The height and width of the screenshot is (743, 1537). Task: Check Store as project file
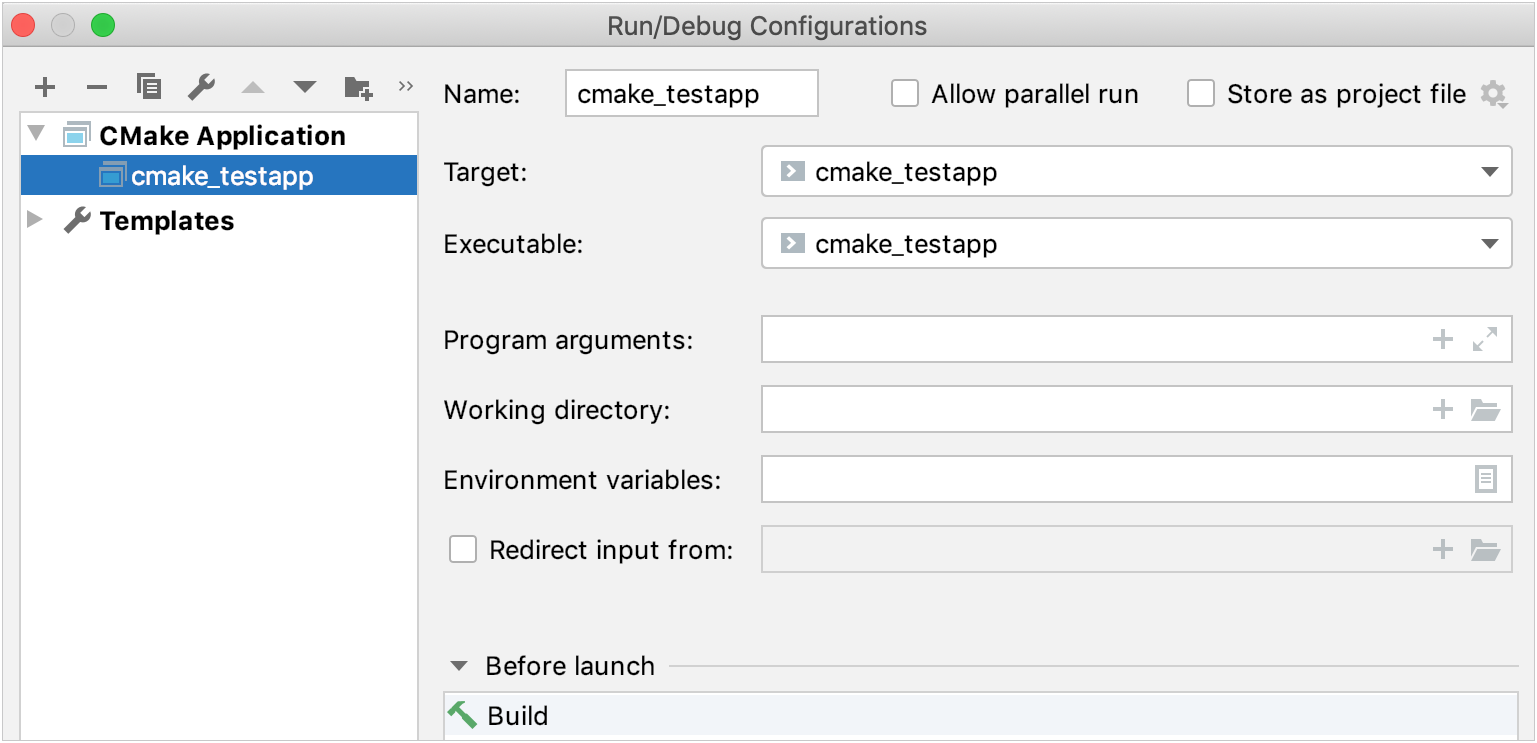tap(1201, 93)
